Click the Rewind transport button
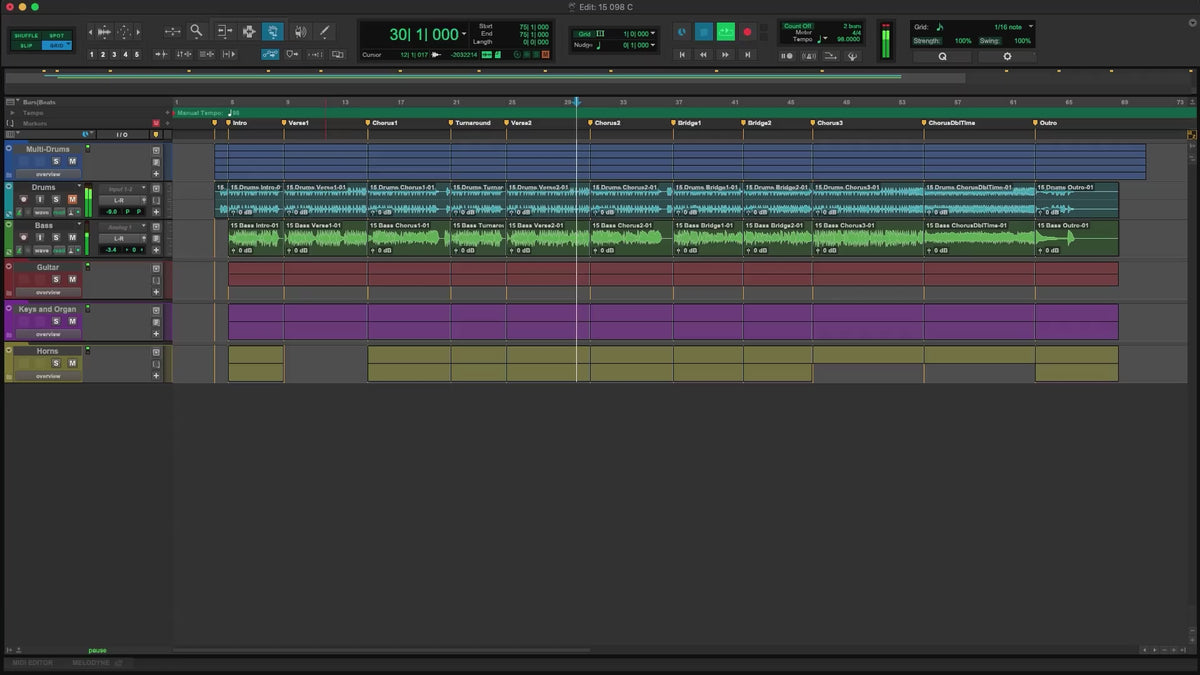 (x=703, y=55)
